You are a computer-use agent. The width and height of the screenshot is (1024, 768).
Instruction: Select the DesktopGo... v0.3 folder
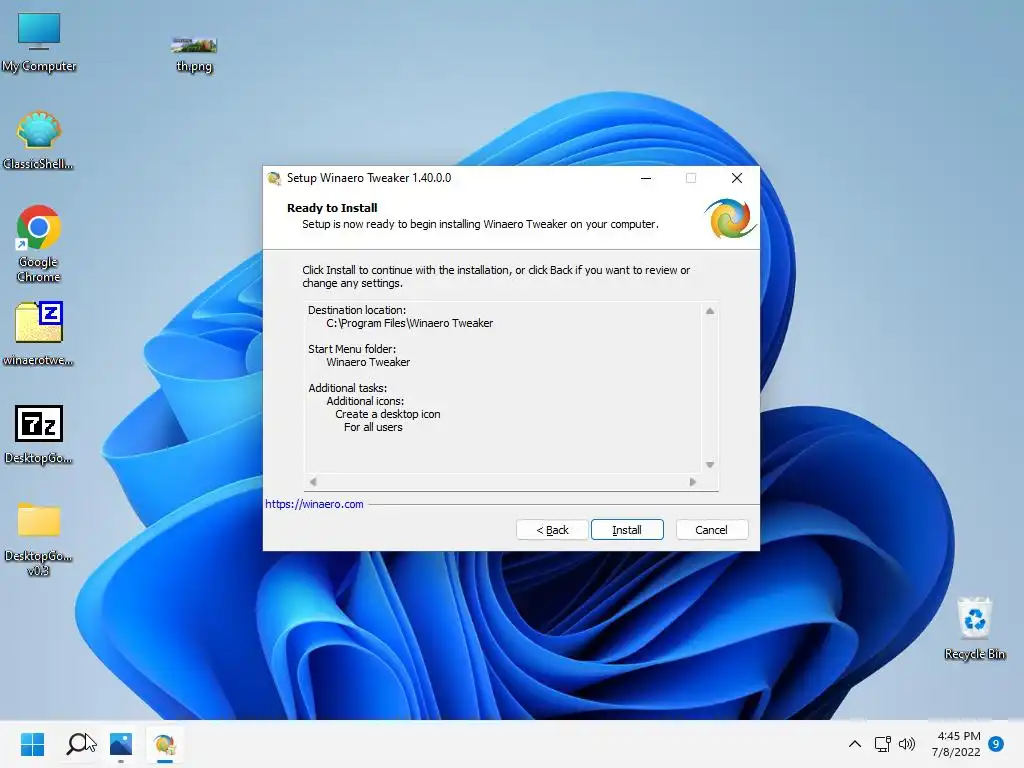[x=39, y=539]
